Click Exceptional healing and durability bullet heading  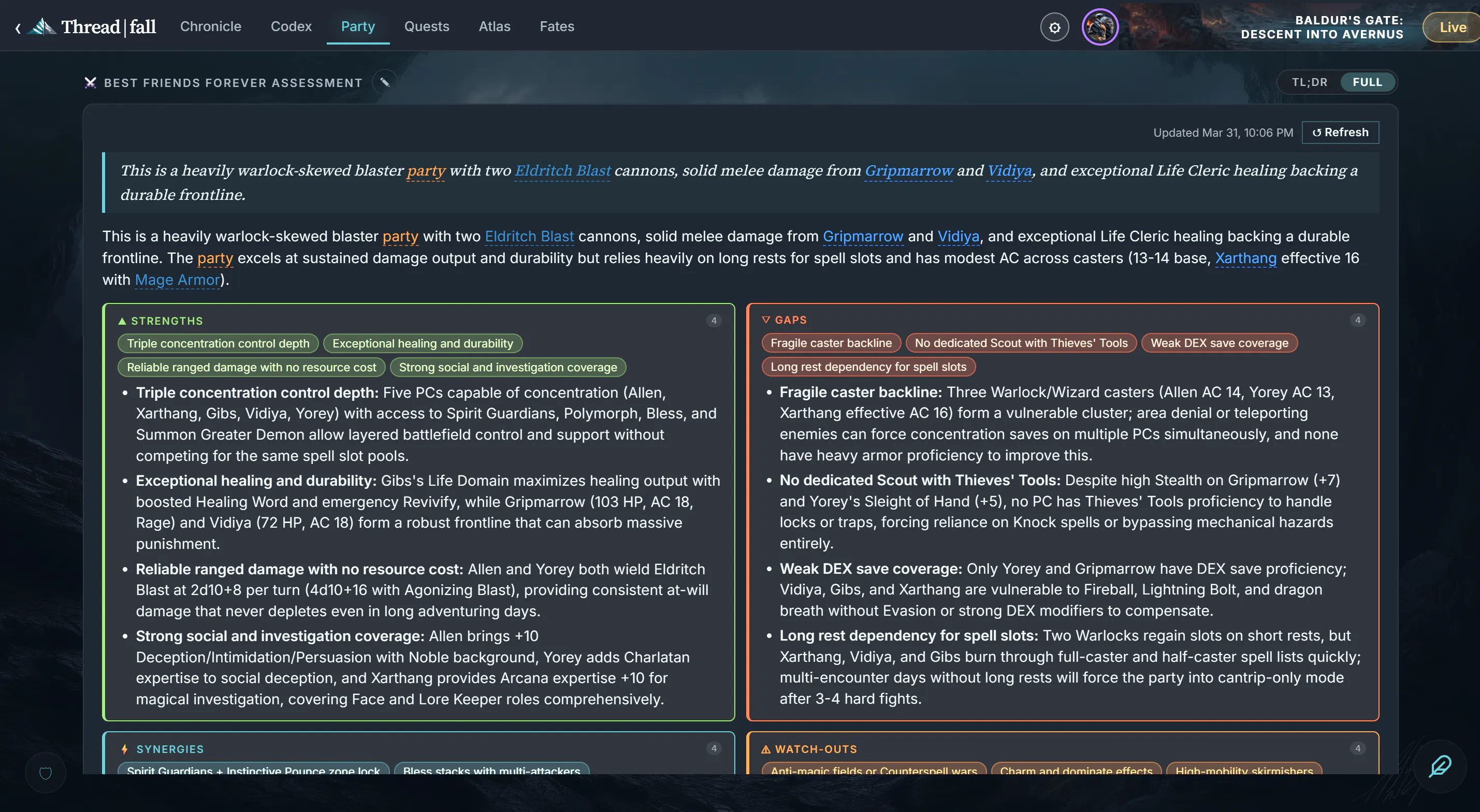point(256,481)
